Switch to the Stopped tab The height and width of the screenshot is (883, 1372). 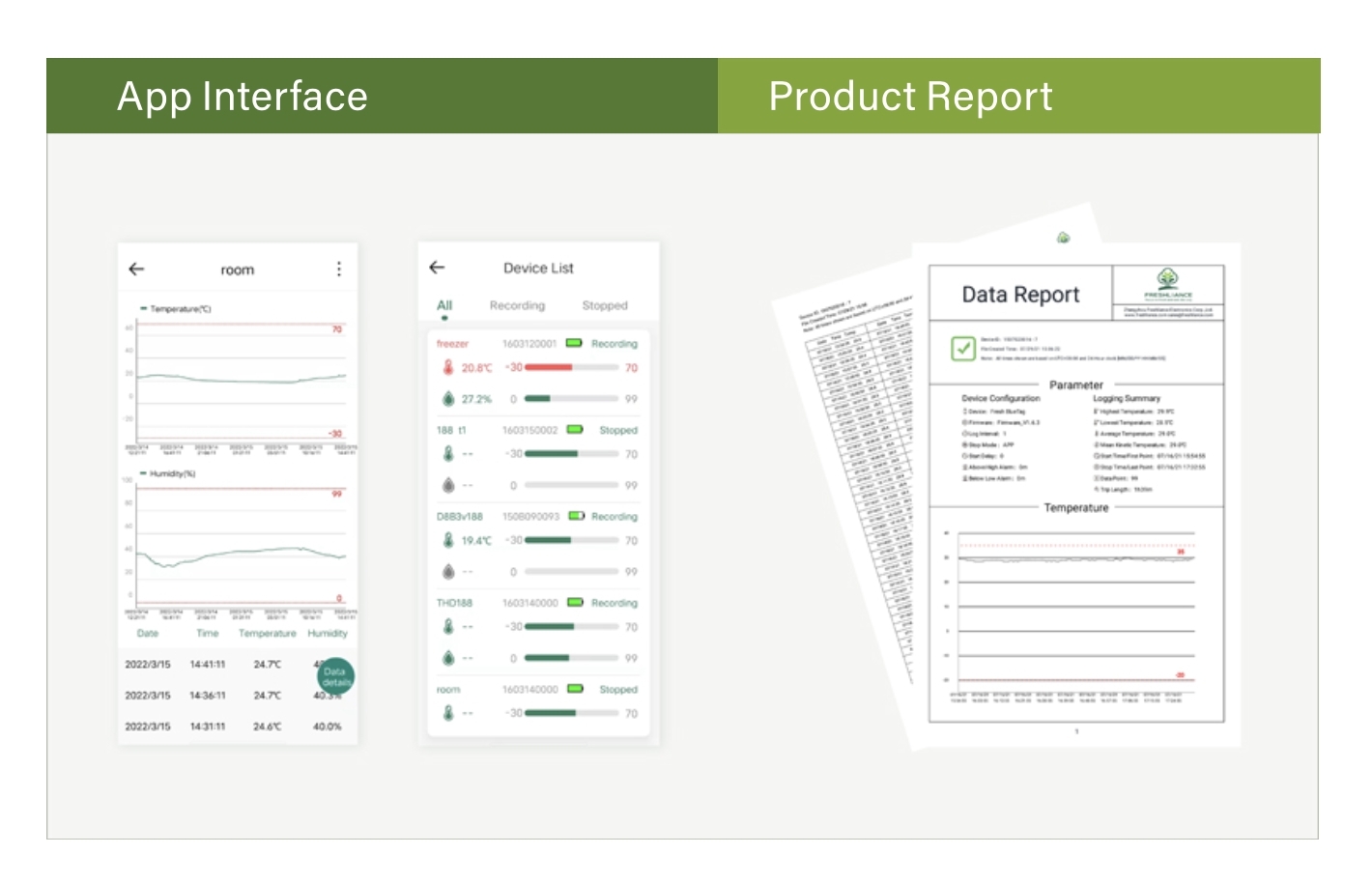pyautogui.click(x=605, y=305)
